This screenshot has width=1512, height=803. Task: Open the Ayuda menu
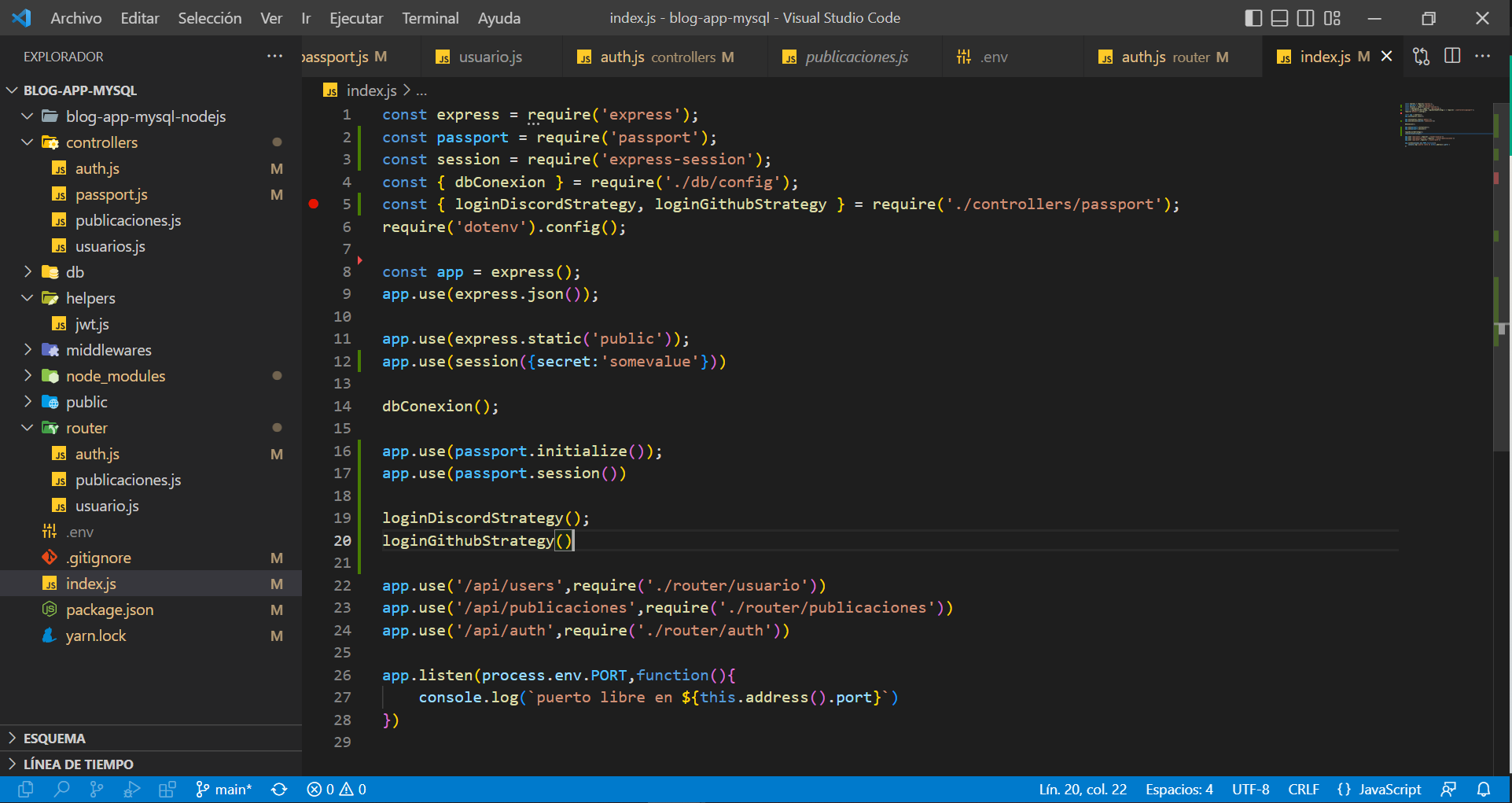click(499, 18)
